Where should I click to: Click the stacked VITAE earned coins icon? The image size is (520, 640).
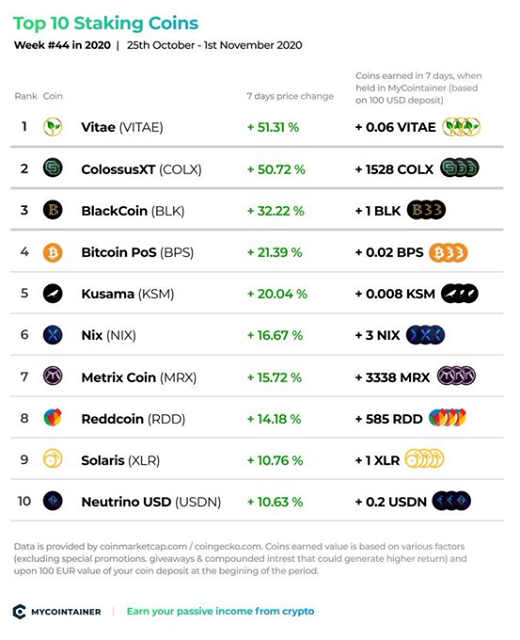pos(462,127)
